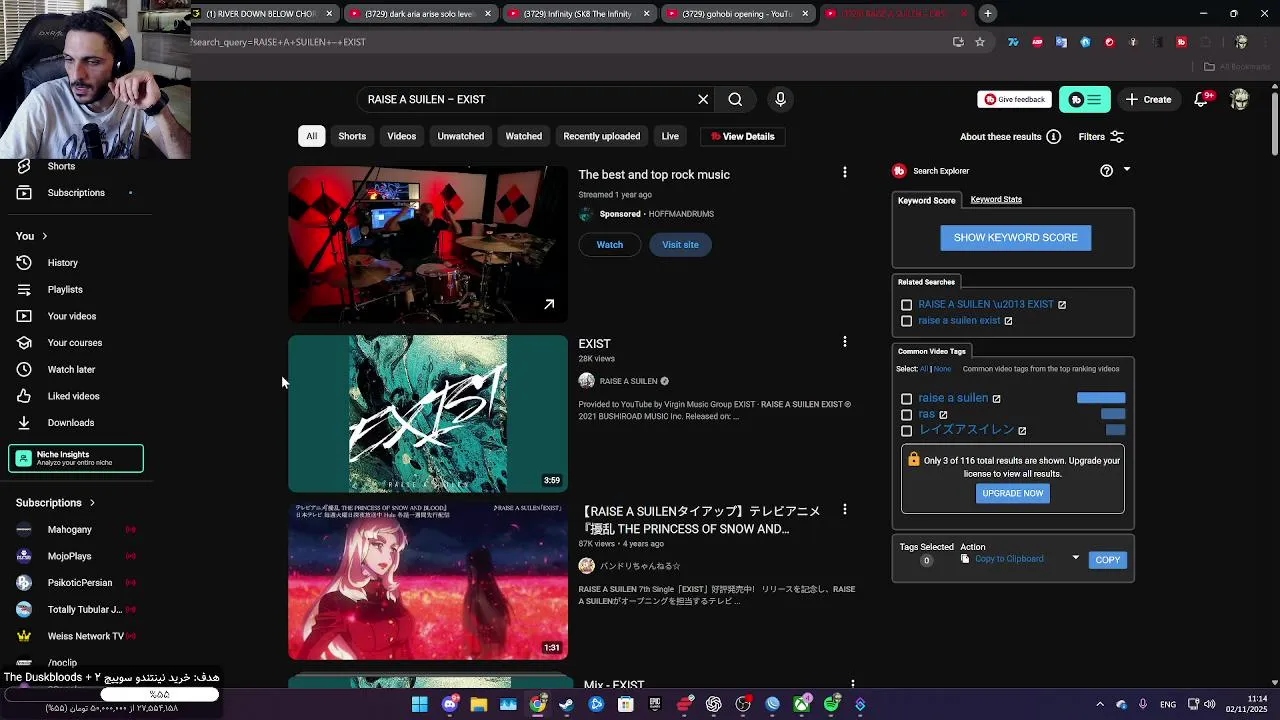Open Spotify from the taskbar

pos(831,705)
